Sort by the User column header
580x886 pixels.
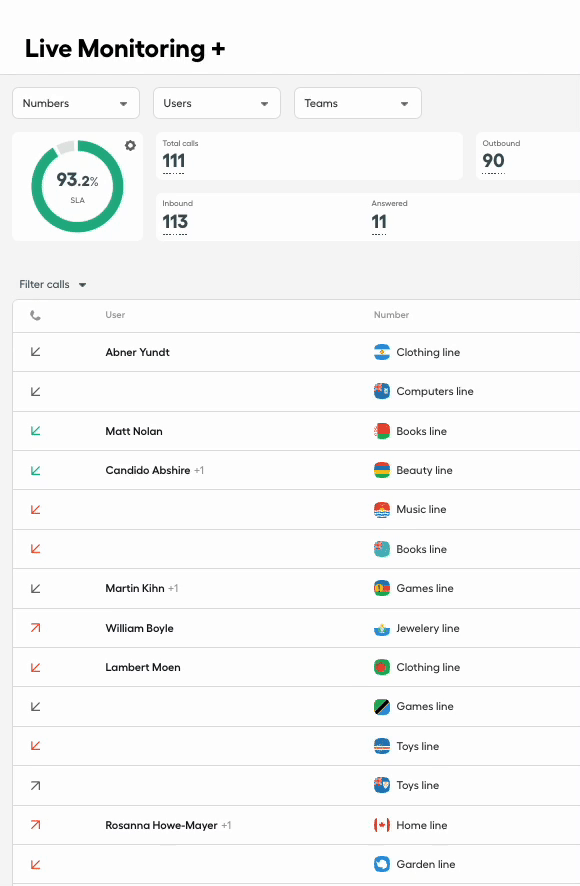tap(115, 315)
